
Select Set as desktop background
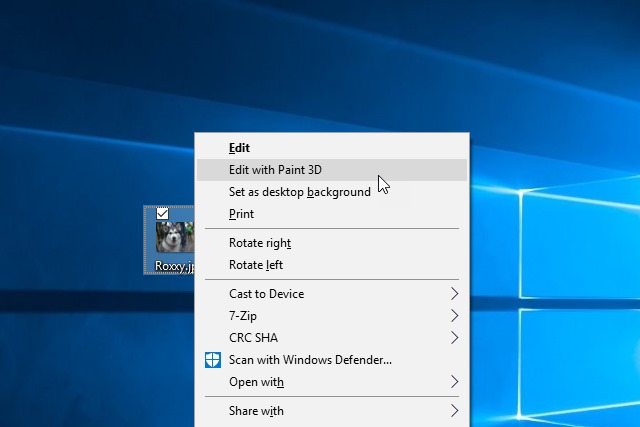click(332, 192)
